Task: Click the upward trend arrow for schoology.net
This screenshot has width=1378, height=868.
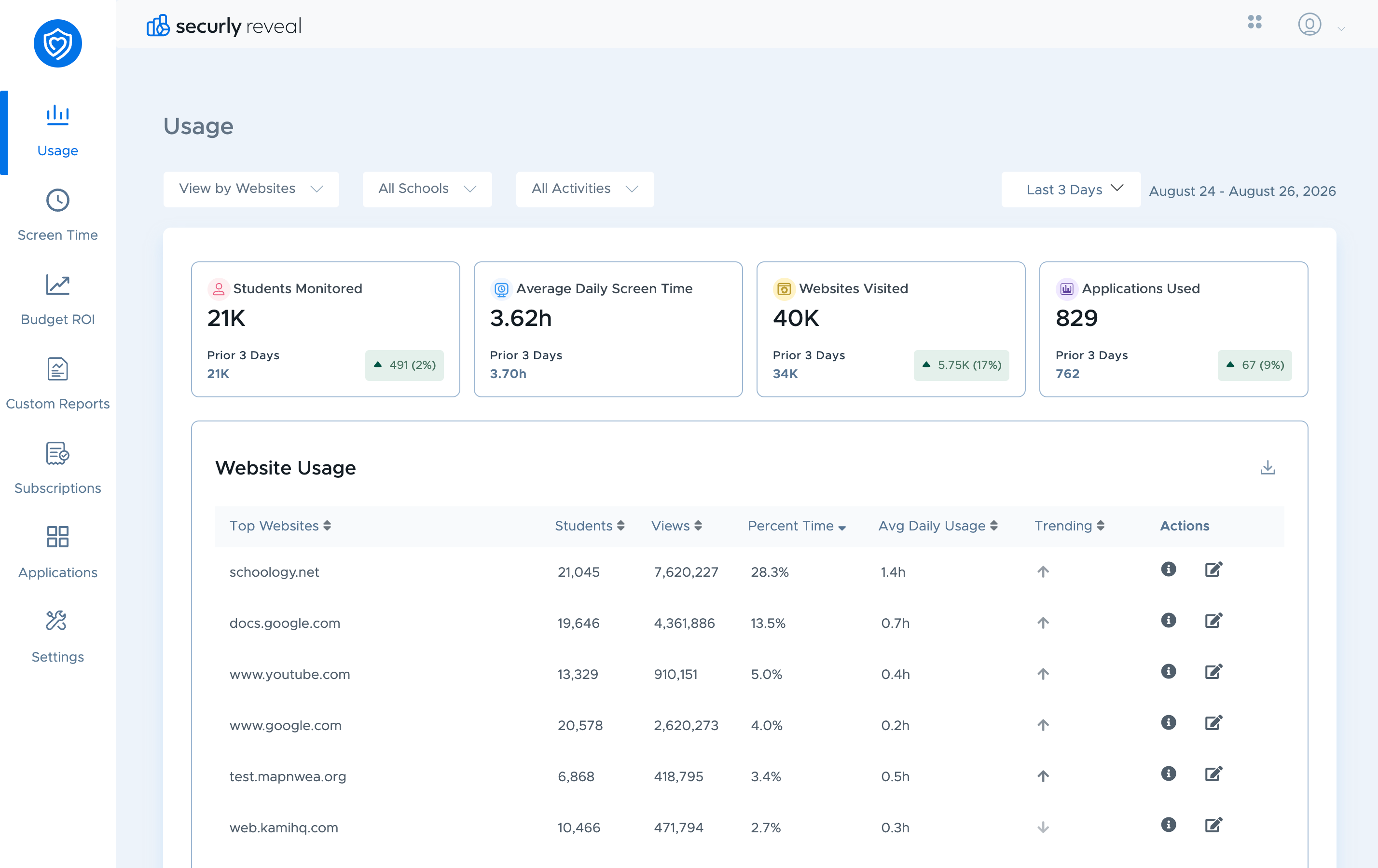Action: point(1043,572)
